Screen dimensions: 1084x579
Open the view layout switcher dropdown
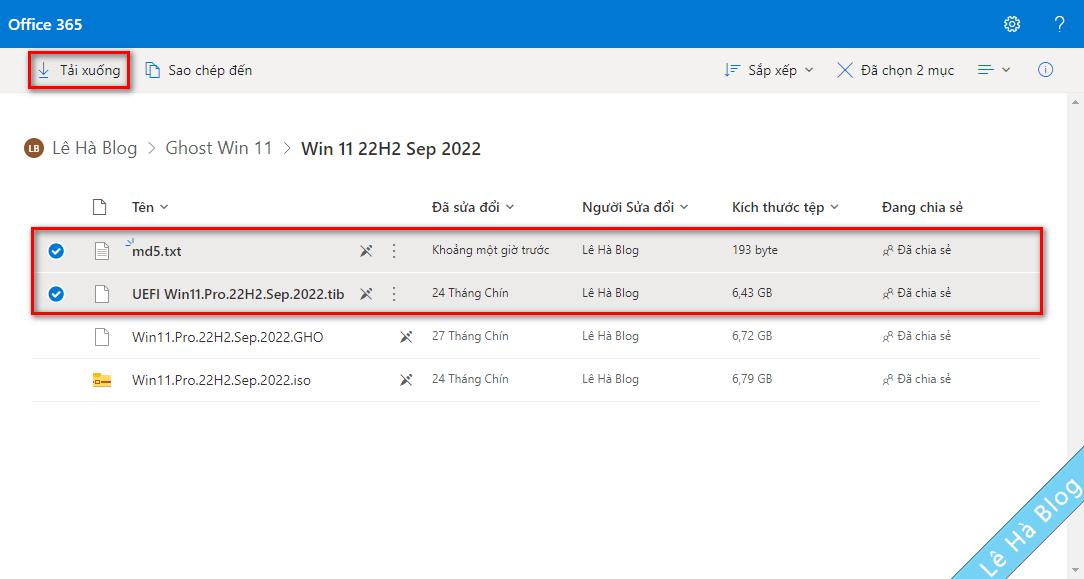click(x=993, y=69)
